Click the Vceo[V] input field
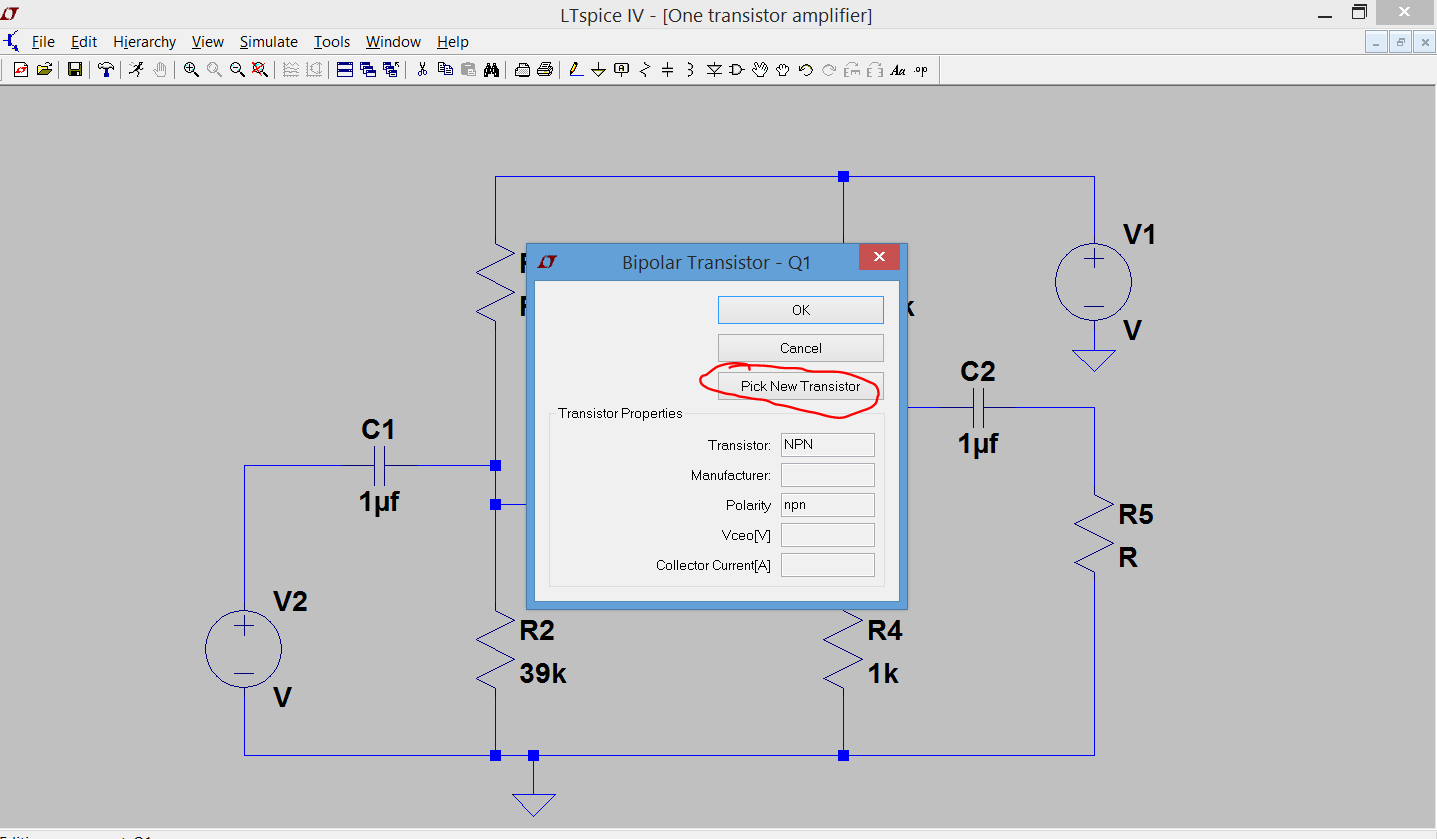Screen dimensions: 1437x839 coord(828,535)
